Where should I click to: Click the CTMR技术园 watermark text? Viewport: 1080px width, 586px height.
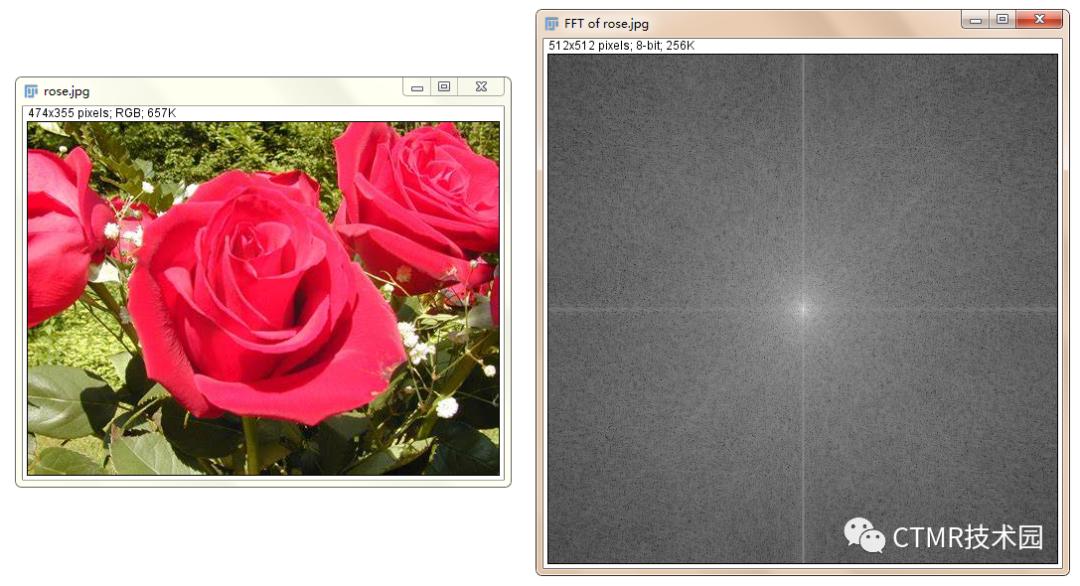(x=967, y=537)
